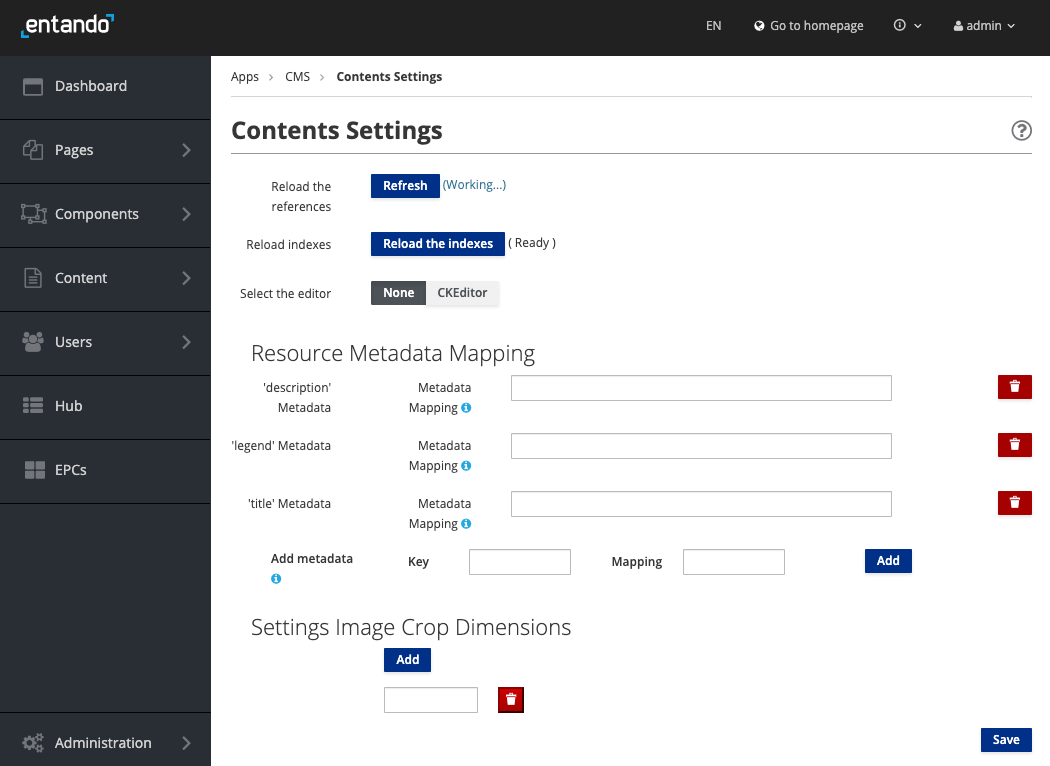Go to homepage link in header
Viewport: 1050px width, 766px height.
coord(809,26)
